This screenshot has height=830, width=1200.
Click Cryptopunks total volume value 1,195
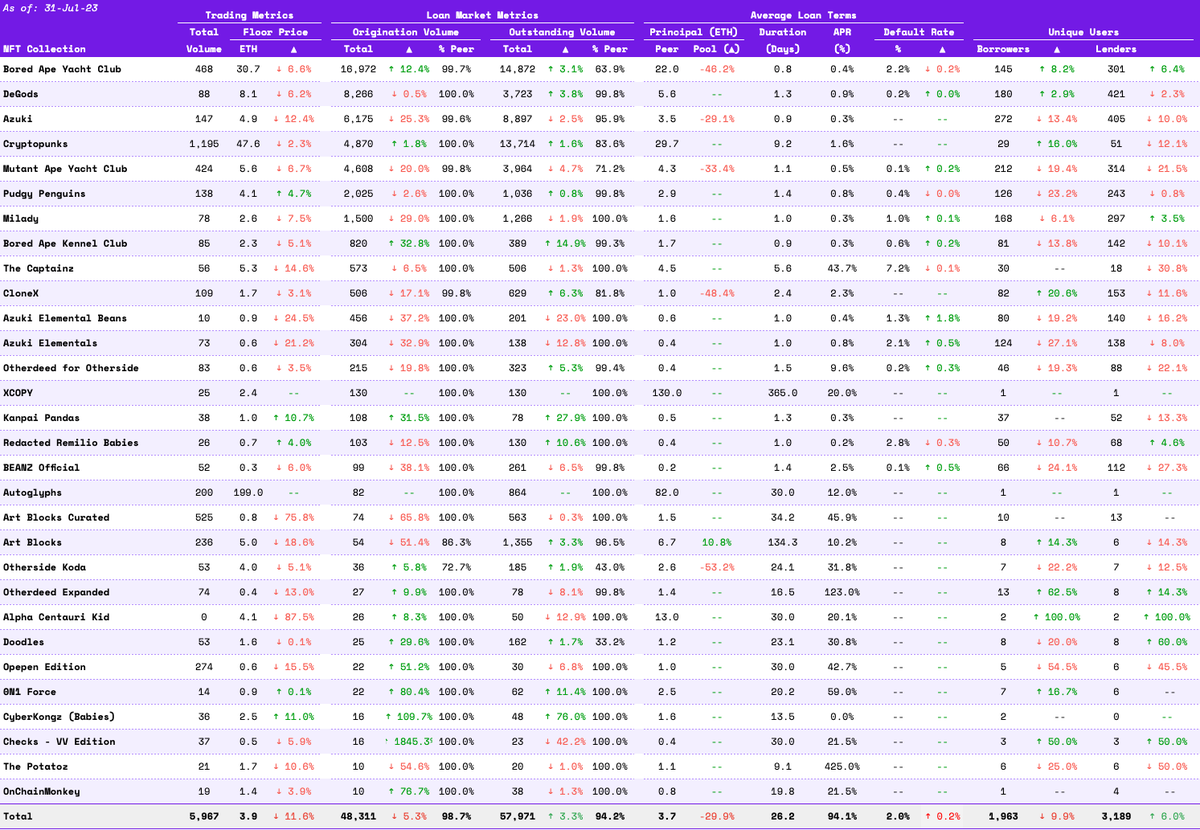(204, 144)
